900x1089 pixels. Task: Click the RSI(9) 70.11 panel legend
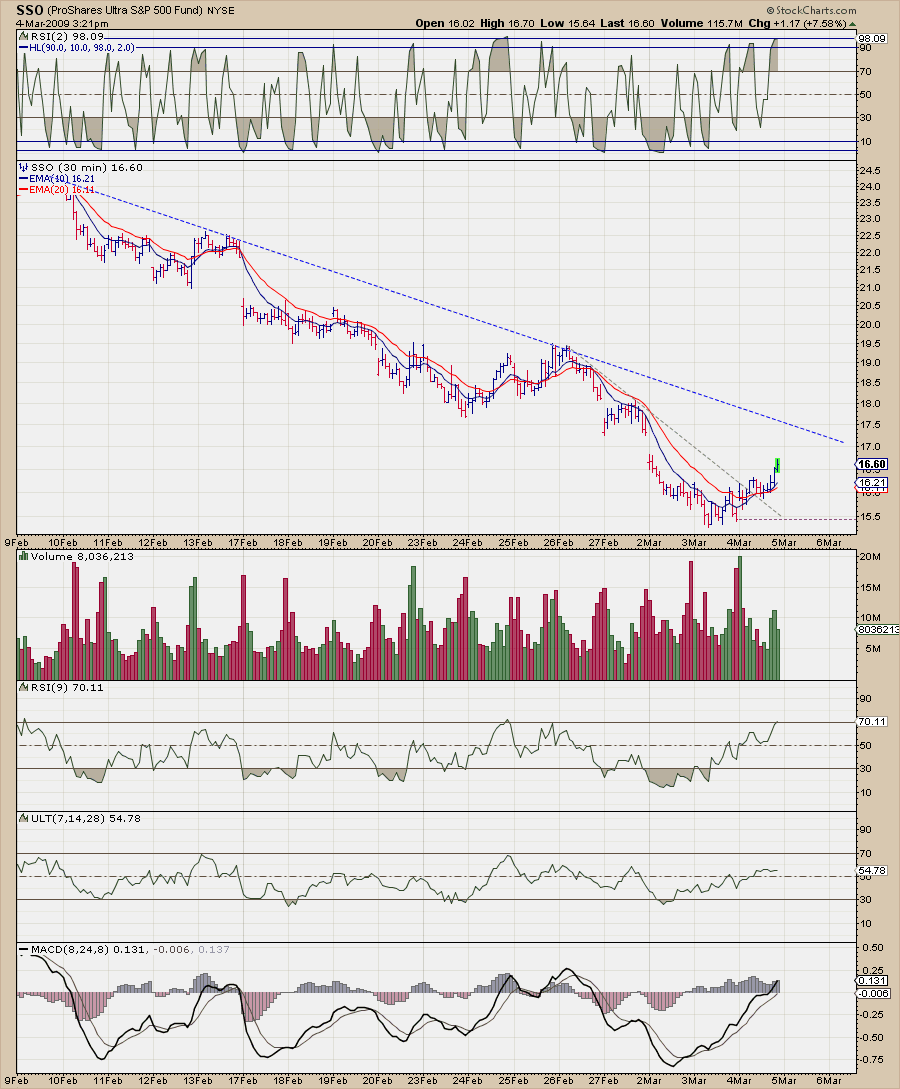tap(62, 687)
